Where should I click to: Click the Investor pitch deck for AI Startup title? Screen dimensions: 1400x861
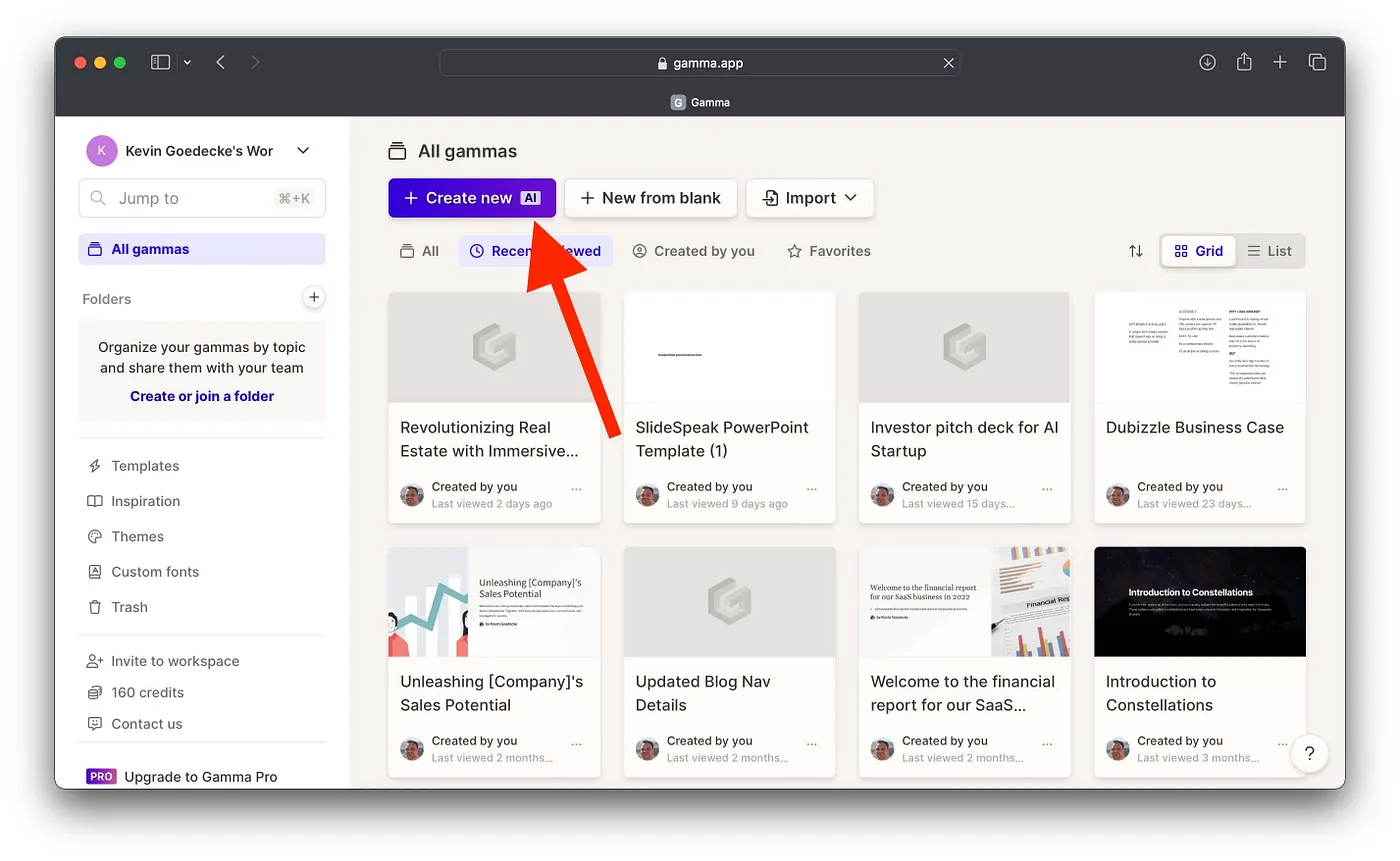point(964,439)
